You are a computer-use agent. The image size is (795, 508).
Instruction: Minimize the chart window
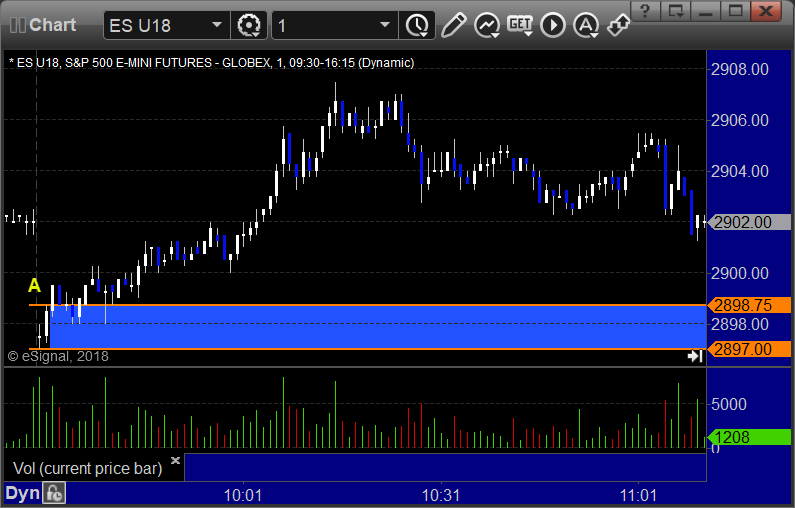(705, 11)
